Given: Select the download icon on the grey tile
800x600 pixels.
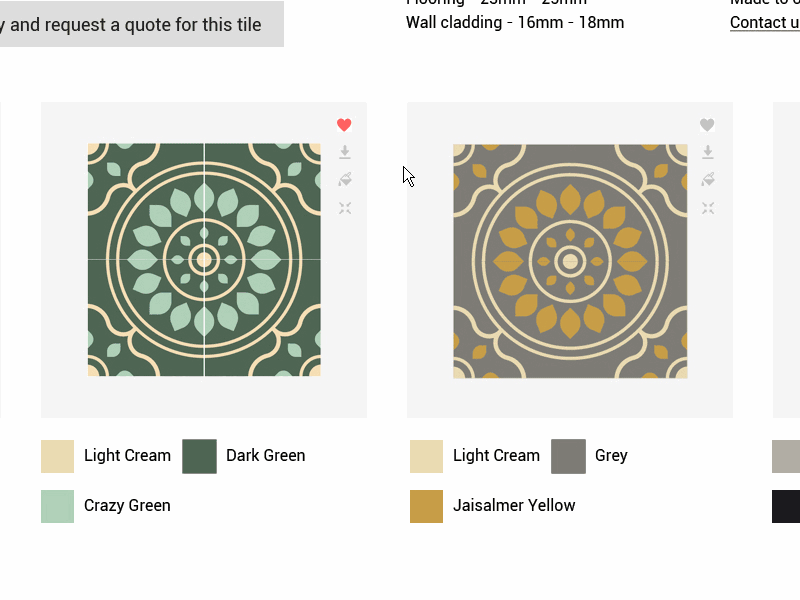Looking at the screenshot, I should click(x=707, y=152).
